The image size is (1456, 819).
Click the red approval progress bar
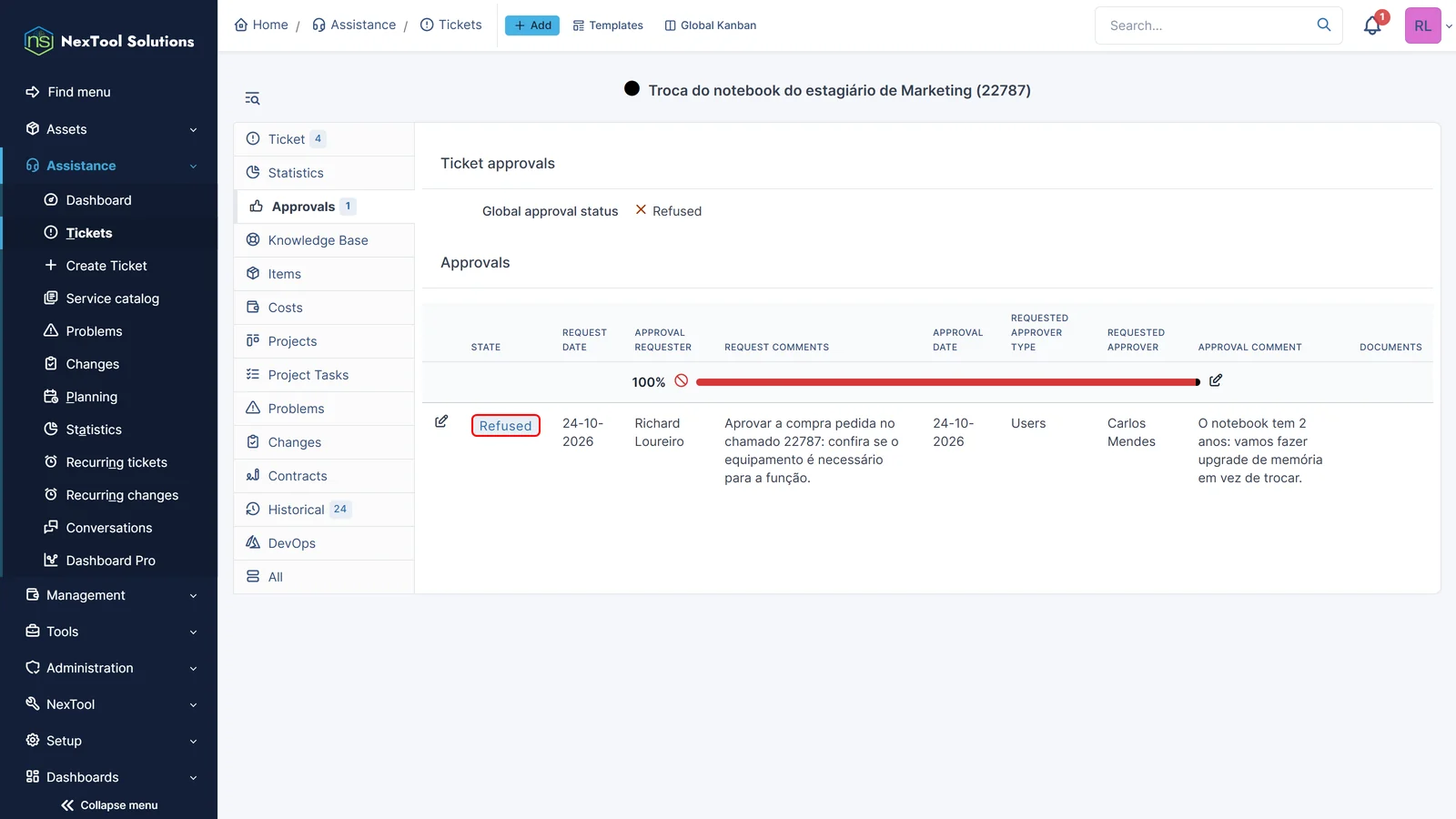tap(948, 382)
